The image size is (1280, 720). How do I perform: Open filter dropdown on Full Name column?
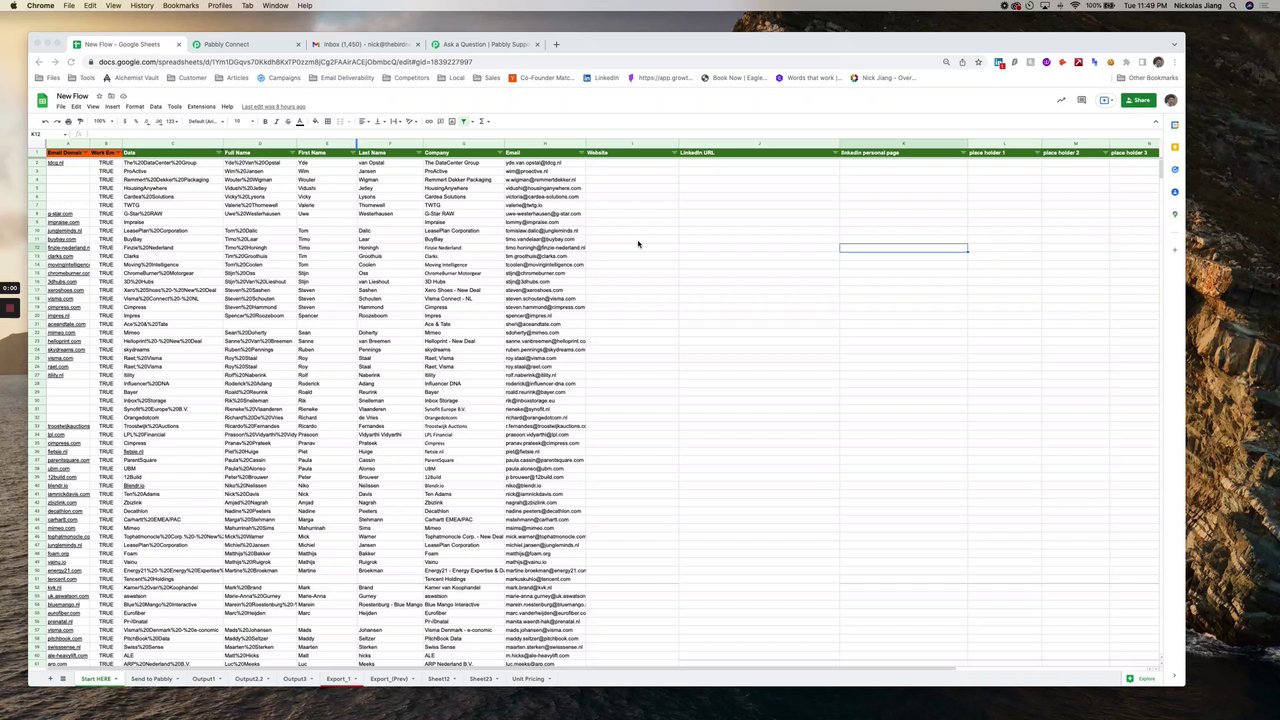pos(291,153)
